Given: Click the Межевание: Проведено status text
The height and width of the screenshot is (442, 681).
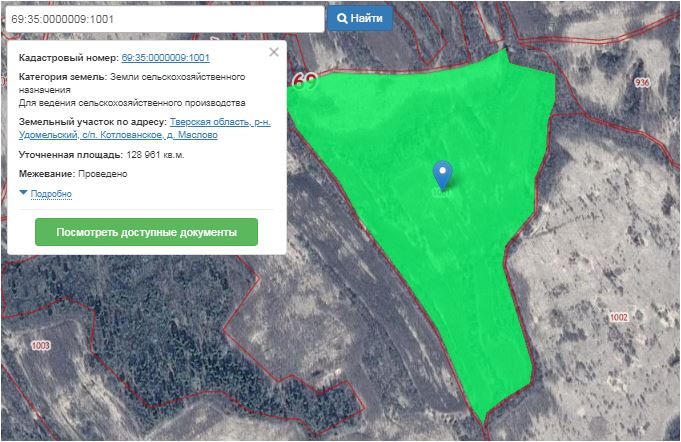Looking at the screenshot, I should 73,174.
